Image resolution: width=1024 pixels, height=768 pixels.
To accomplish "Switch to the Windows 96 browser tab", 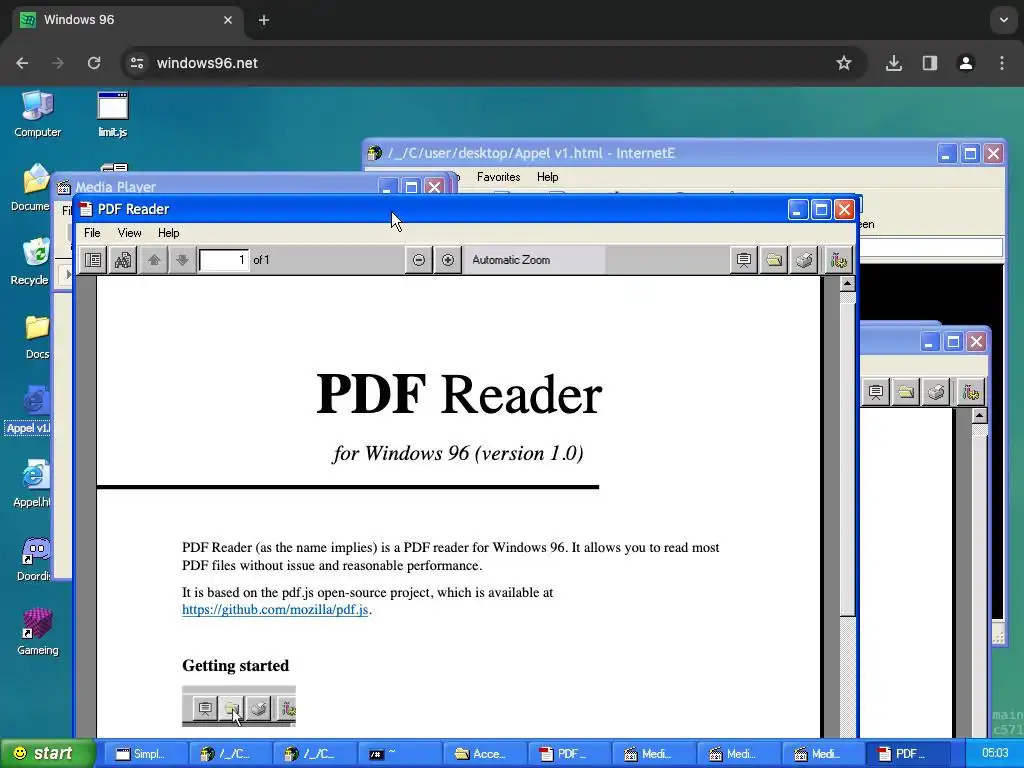I will (127, 20).
